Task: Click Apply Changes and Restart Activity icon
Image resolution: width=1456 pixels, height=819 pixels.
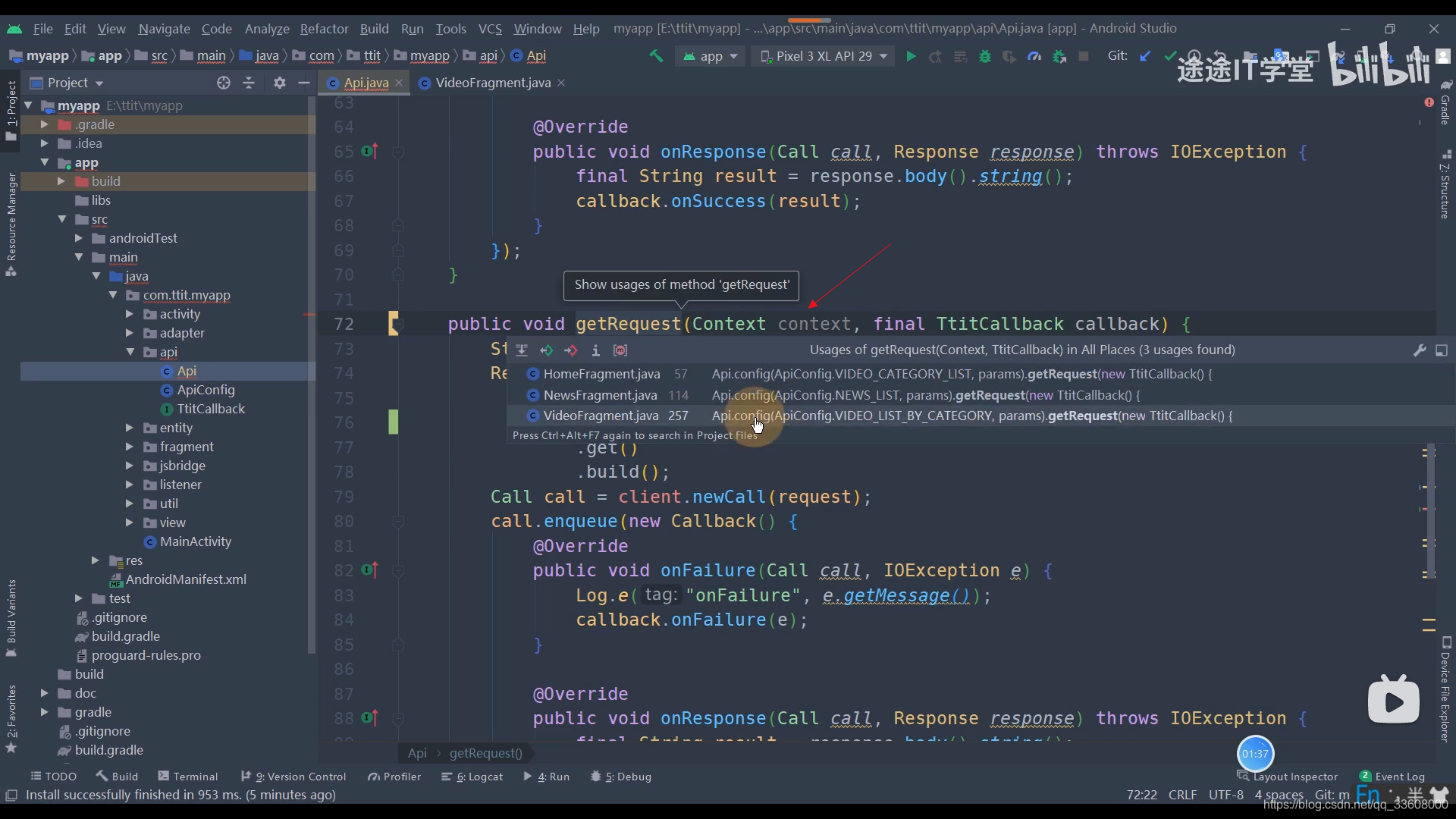Action: pyautogui.click(x=936, y=56)
